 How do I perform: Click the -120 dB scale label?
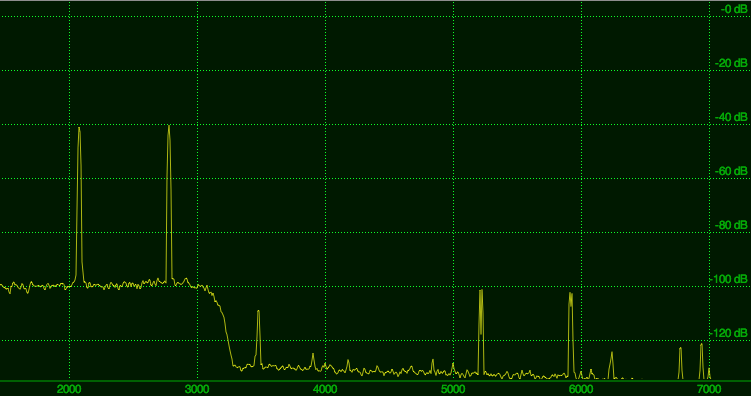tap(729, 333)
